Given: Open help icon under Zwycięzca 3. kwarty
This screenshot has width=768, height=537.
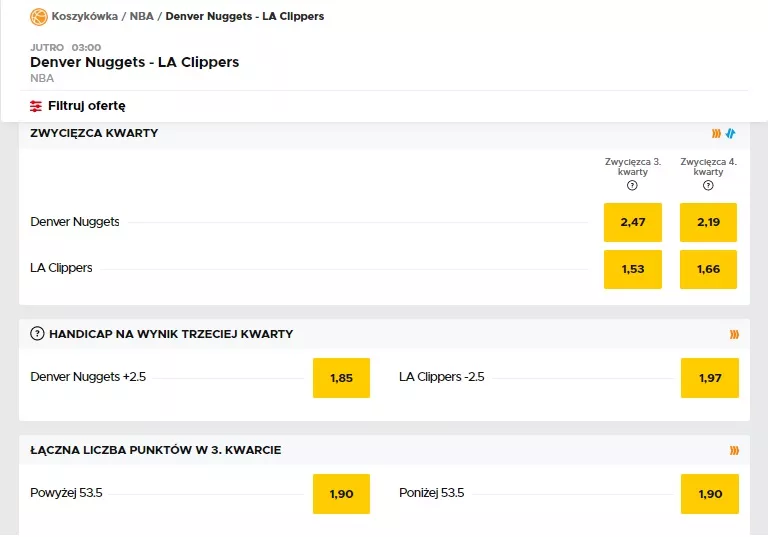Looking at the screenshot, I should coord(632,185).
